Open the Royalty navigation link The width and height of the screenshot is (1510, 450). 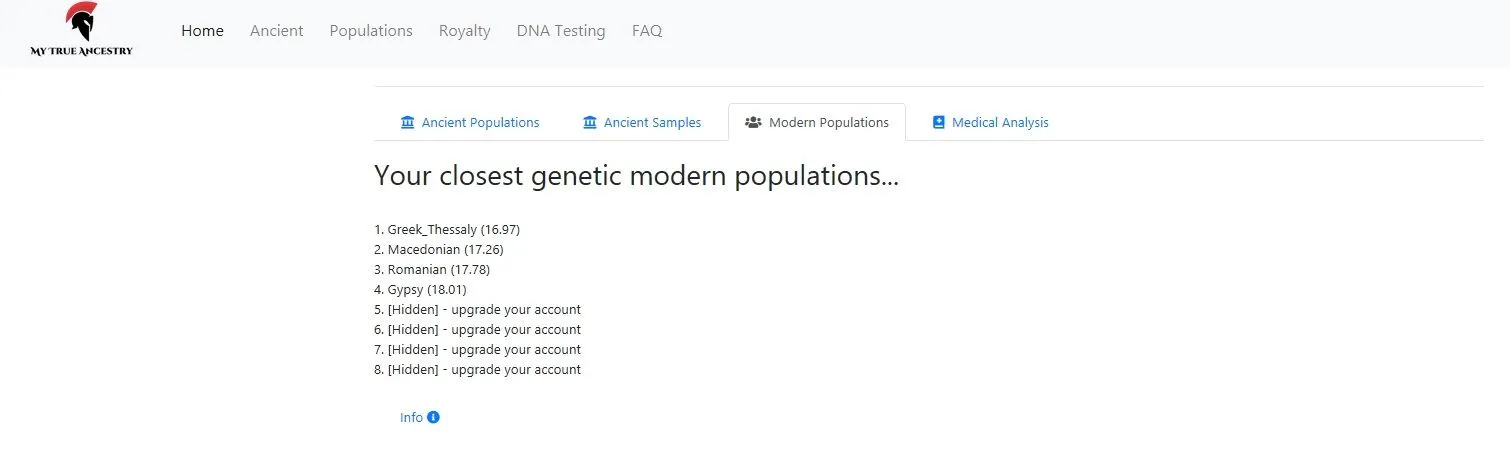[x=464, y=31]
